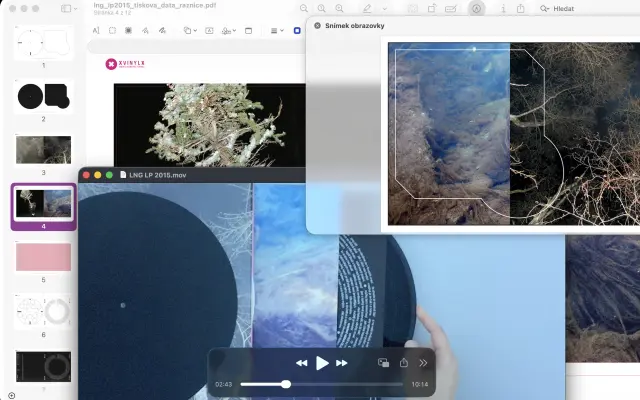Image resolution: width=640 pixels, height=400 pixels.
Task: Toggle the sidebar view button in Preview
Action: tap(68, 8)
